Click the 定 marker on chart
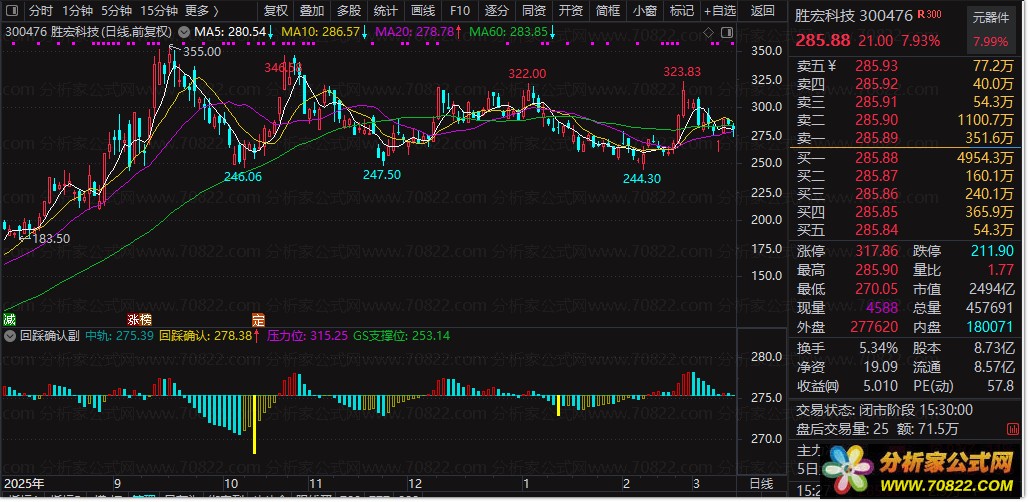The width and height of the screenshot is (1030, 502). [258, 320]
